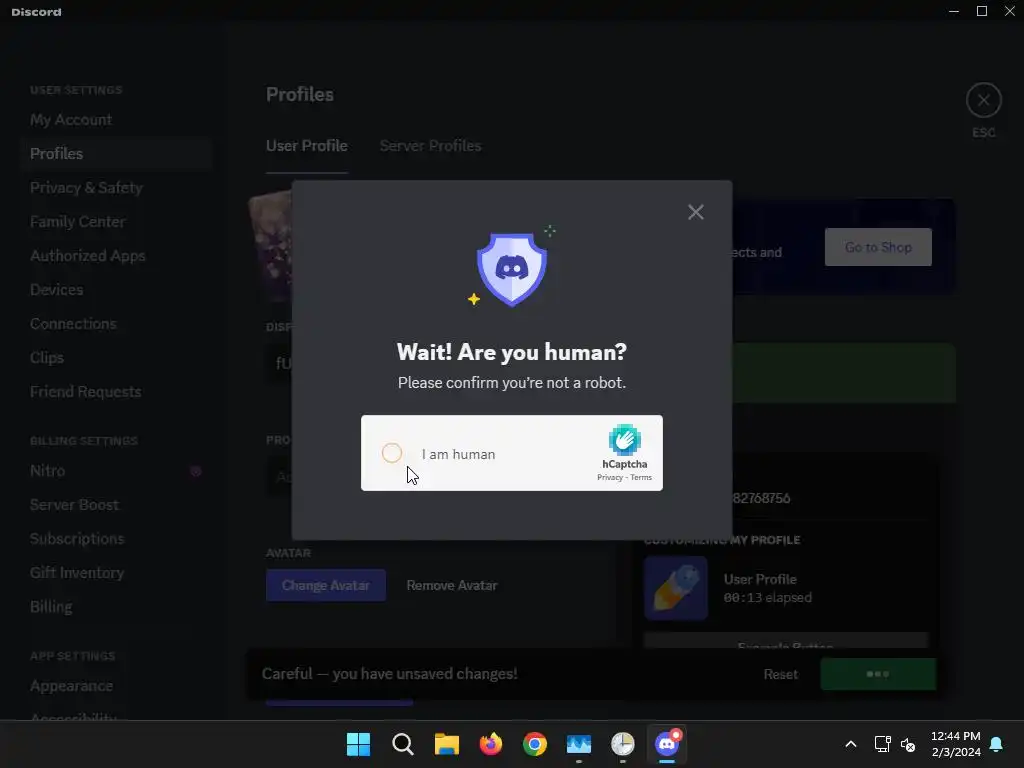Image resolution: width=1024 pixels, height=768 pixels.
Task: Close settings with the ESC circle button
Action: pyautogui.click(x=984, y=101)
